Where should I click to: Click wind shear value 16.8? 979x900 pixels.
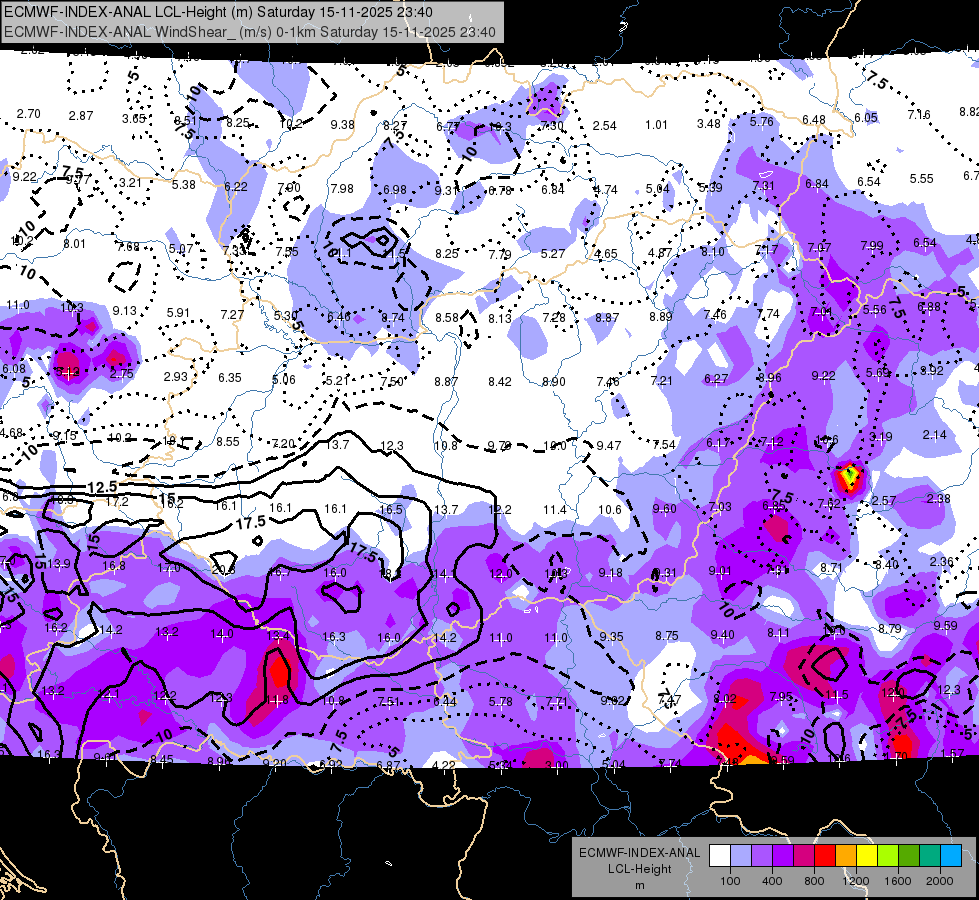[114, 565]
